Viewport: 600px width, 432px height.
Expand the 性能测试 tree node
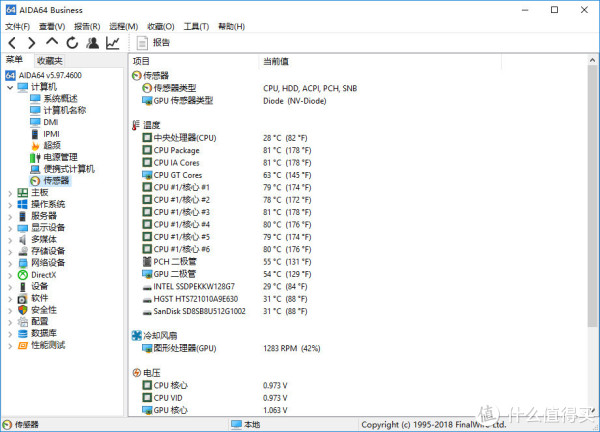pyautogui.click(x=10, y=346)
